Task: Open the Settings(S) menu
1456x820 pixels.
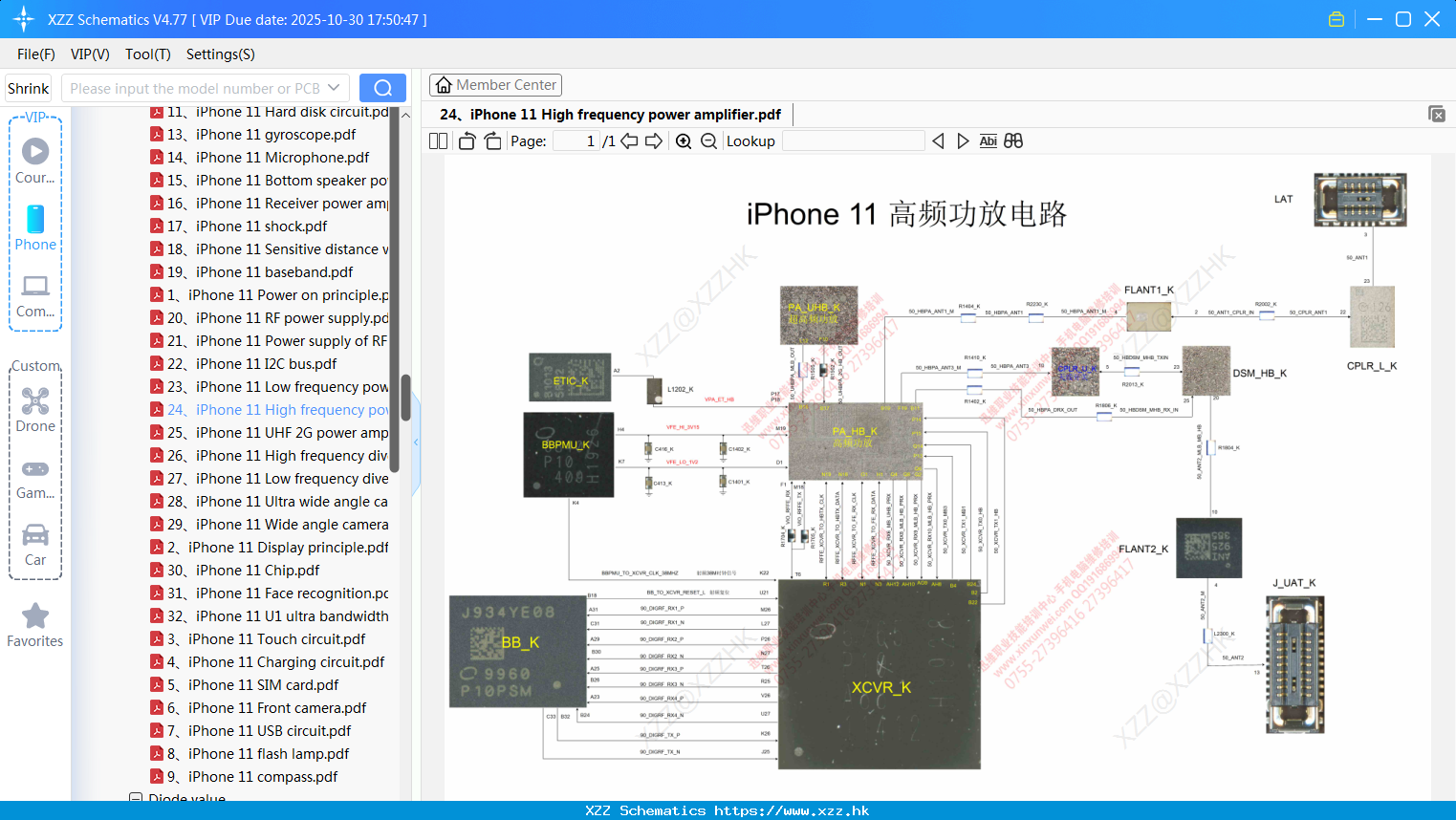Action: pyautogui.click(x=221, y=54)
